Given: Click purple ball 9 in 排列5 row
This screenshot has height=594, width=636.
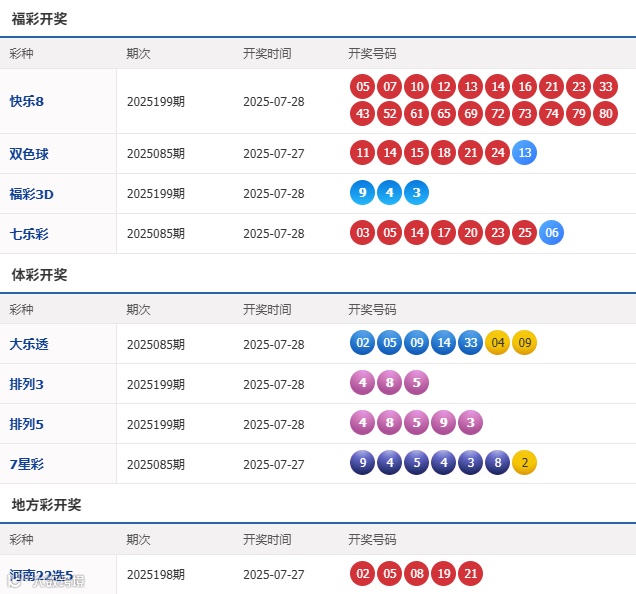Looking at the screenshot, I should 444,423.
